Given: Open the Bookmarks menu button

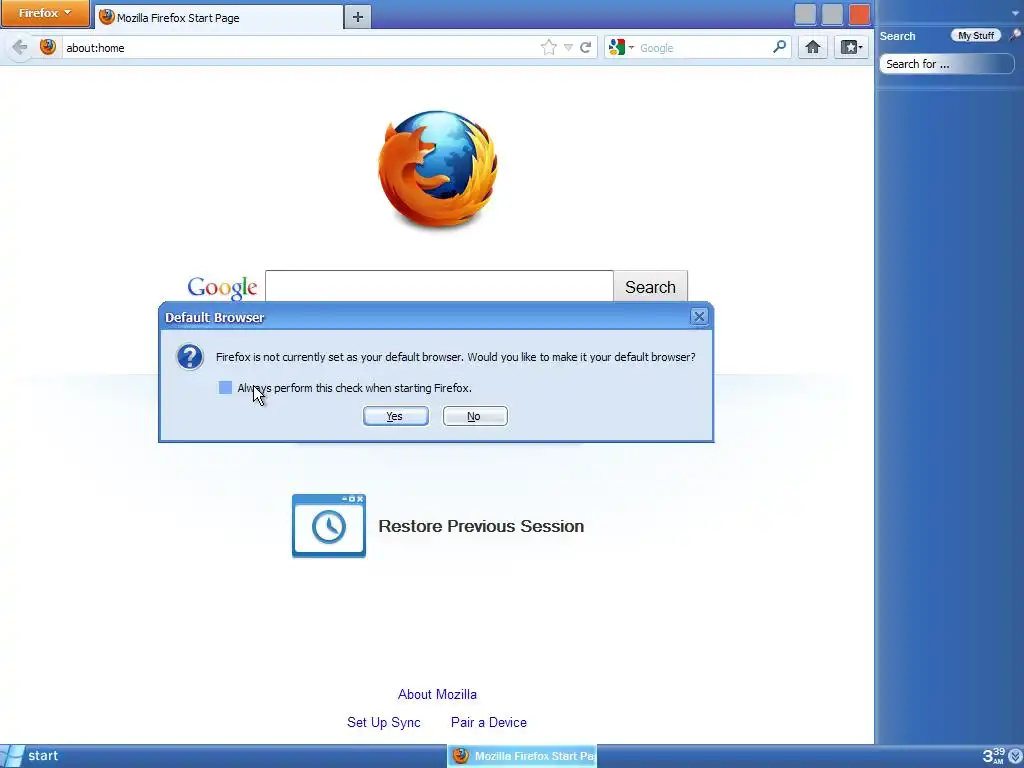Looking at the screenshot, I should coord(851,47).
